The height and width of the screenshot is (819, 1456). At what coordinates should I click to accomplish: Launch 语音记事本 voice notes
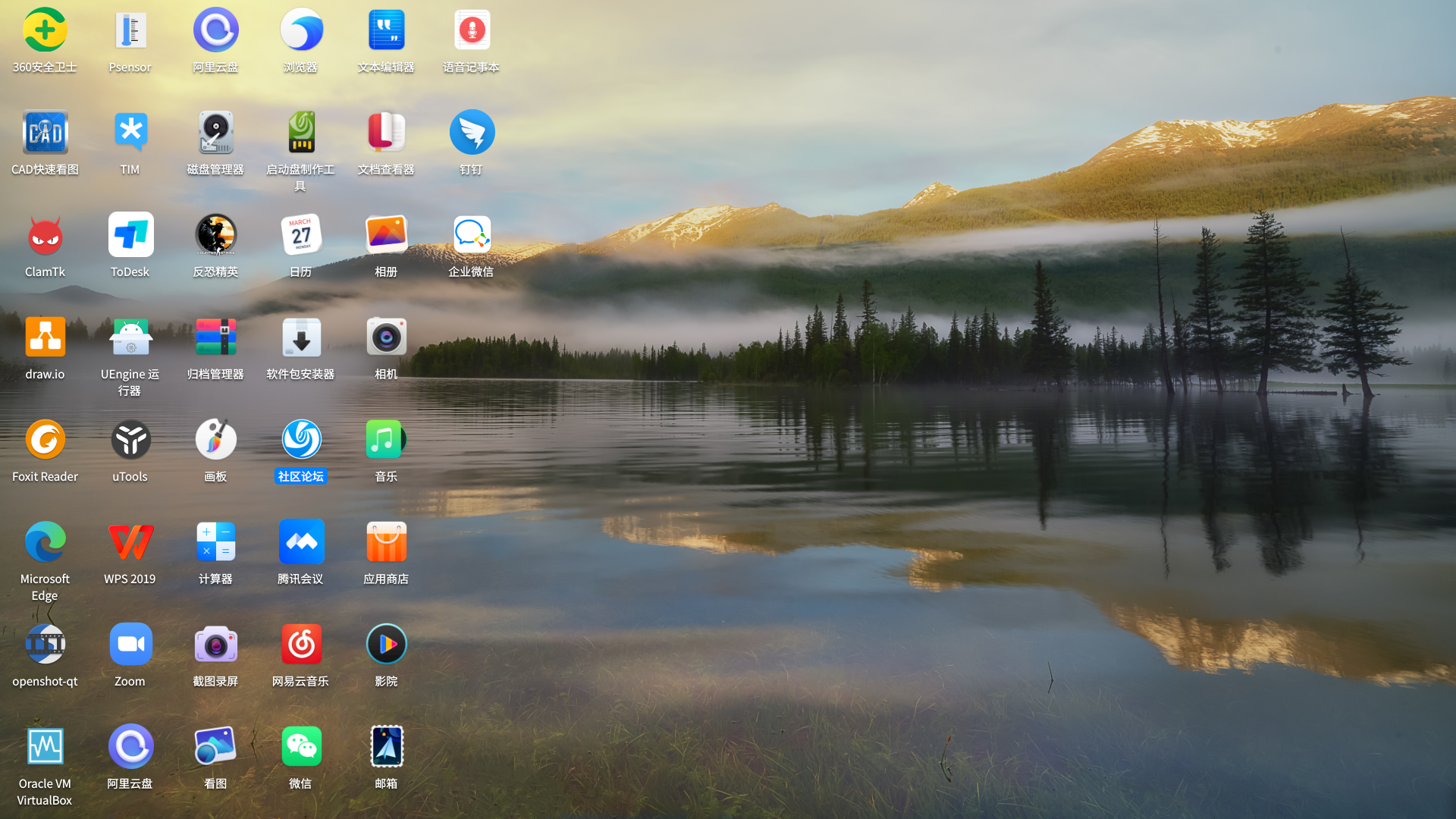472,30
